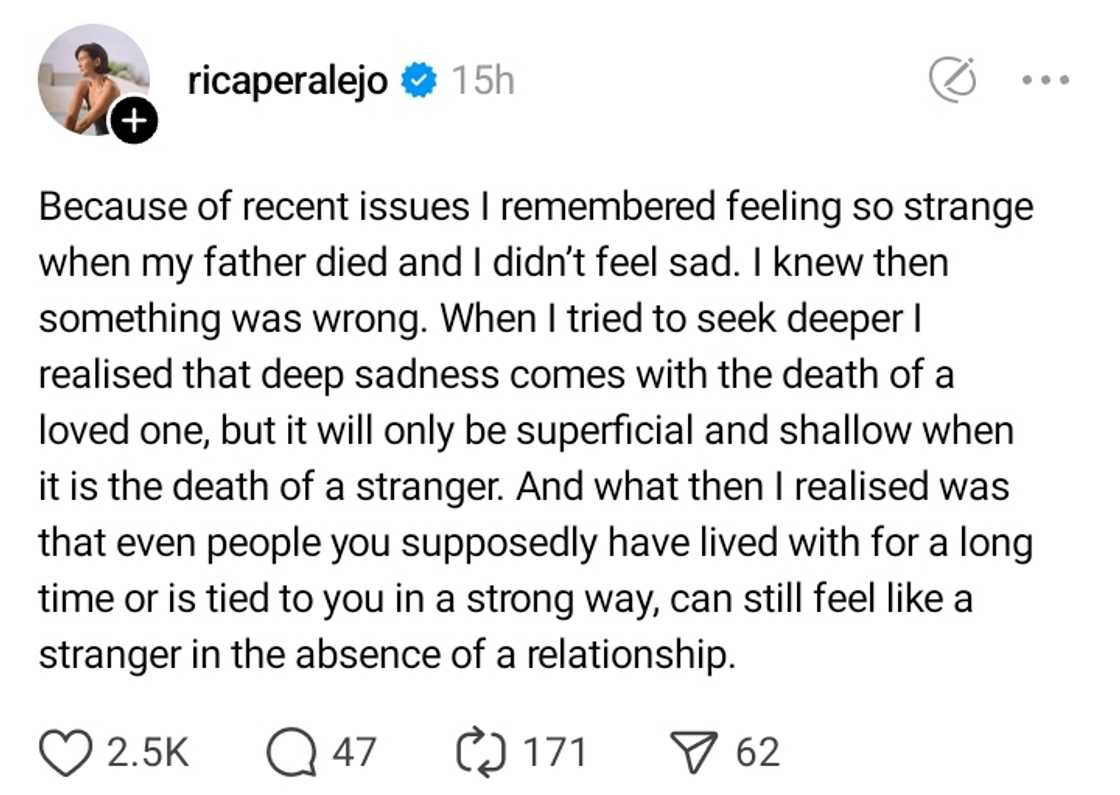The height and width of the screenshot is (795, 1120).
Task: Click the blue verified badge beside ricaperalejo
Action: (419, 81)
